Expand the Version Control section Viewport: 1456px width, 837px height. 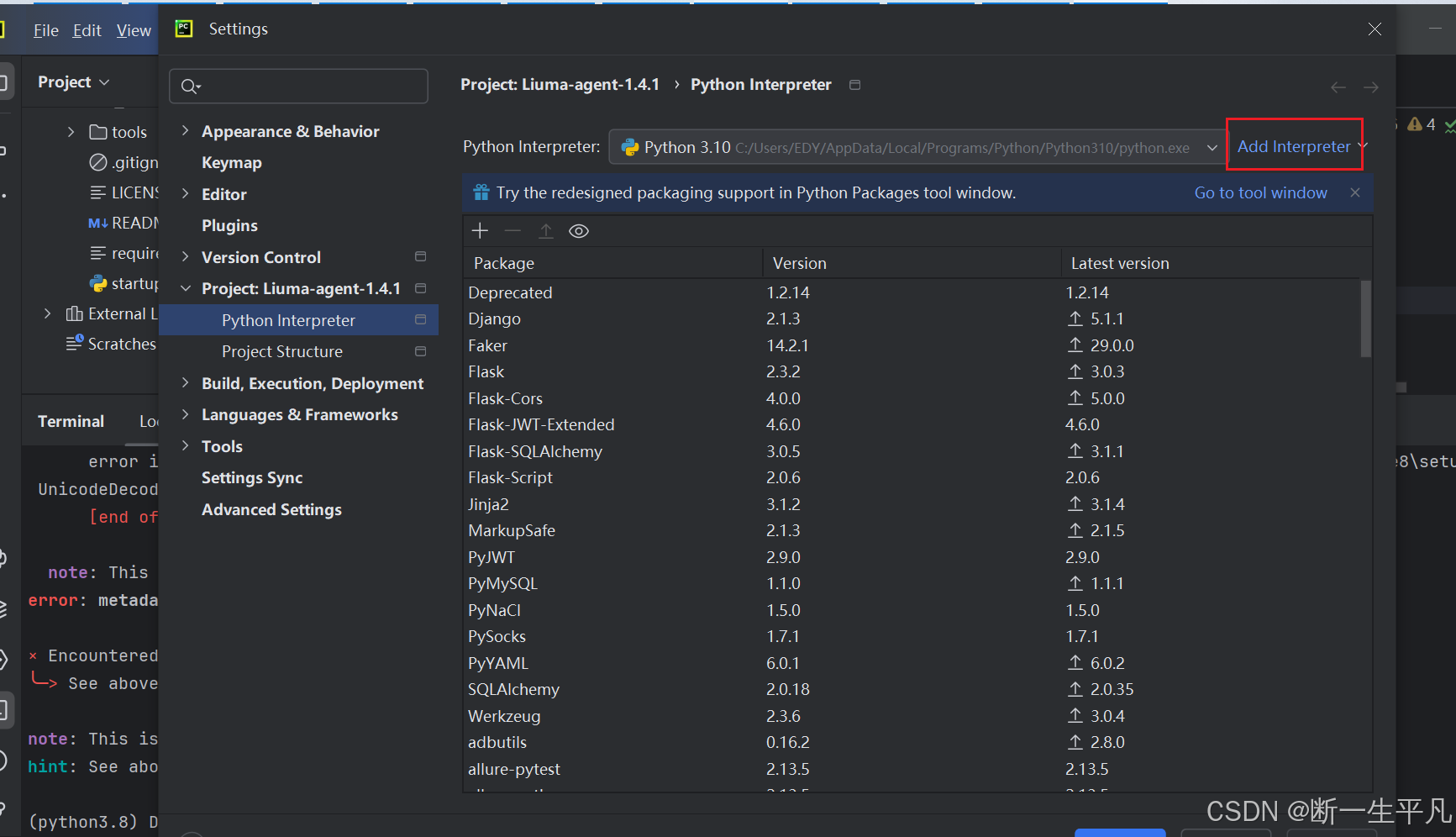[185, 256]
